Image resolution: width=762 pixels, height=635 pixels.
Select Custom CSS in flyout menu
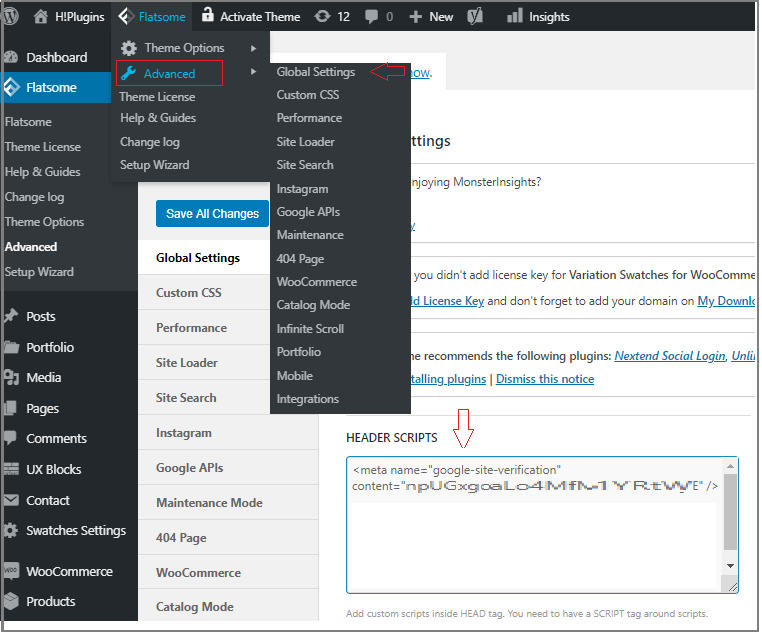click(x=308, y=95)
